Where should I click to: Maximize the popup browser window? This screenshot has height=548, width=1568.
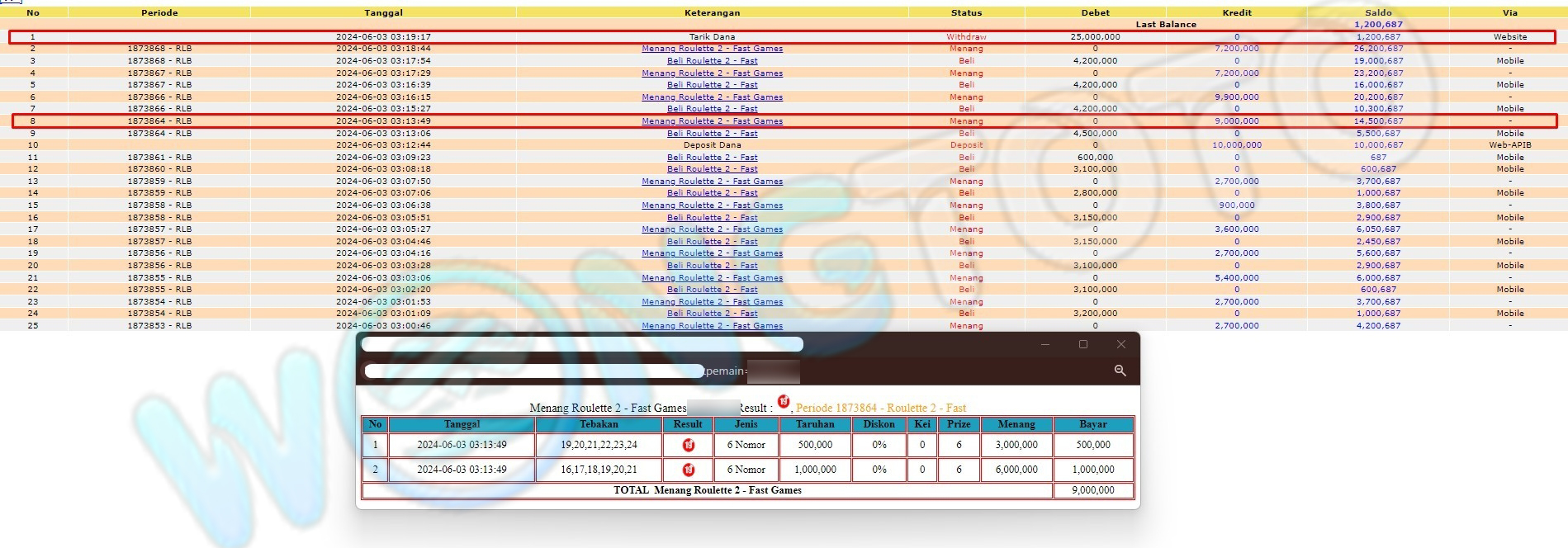[x=1082, y=344]
